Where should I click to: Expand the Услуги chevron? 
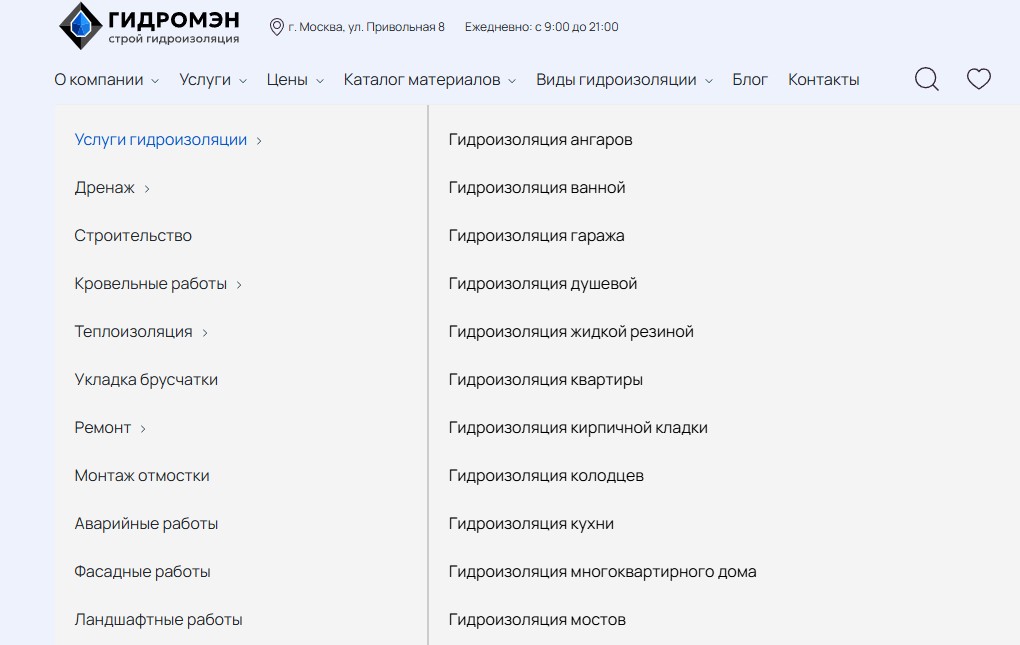pos(243,81)
